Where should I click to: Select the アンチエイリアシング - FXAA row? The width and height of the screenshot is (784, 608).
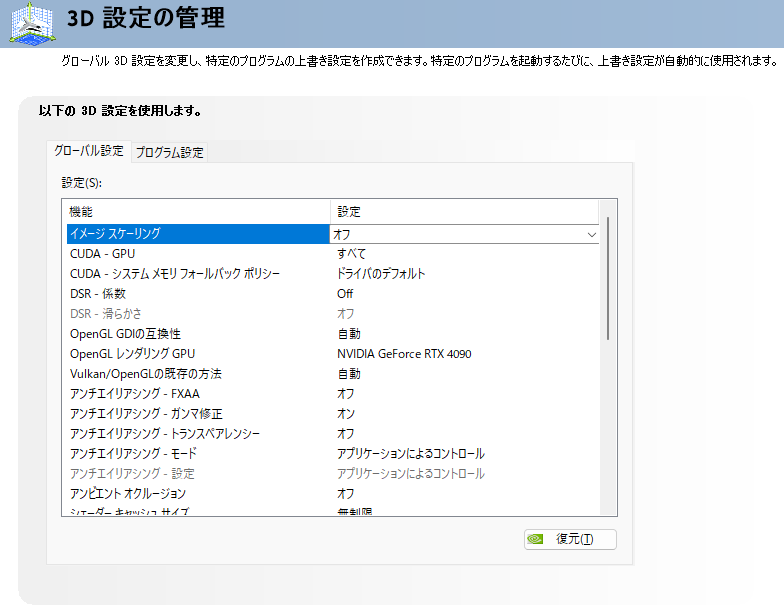tap(332, 394)
